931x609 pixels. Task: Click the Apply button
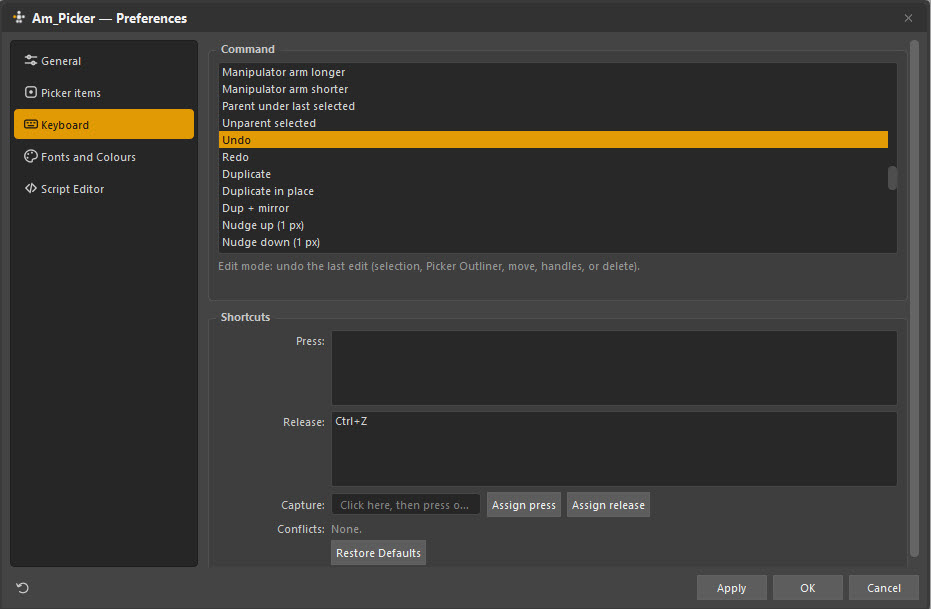click(732, 588)
